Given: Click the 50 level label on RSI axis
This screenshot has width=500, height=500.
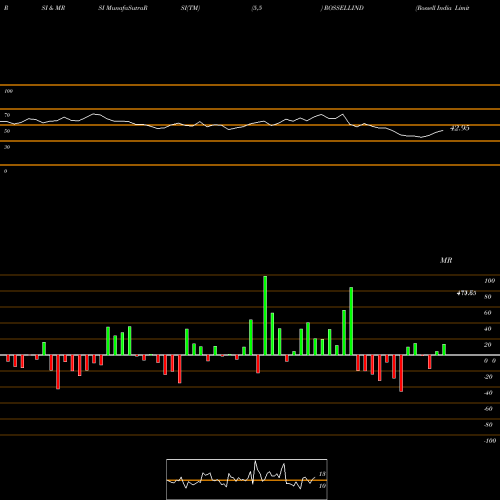Looking at the screenshot, I should pyautogui.click(x=7, y=131).
